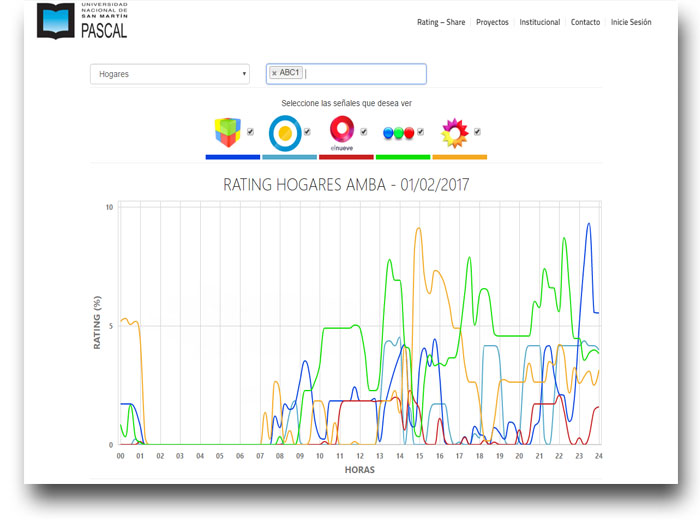Click the America TV cube logo
This screenshot has width=700, height=520.
click(228, 131)
